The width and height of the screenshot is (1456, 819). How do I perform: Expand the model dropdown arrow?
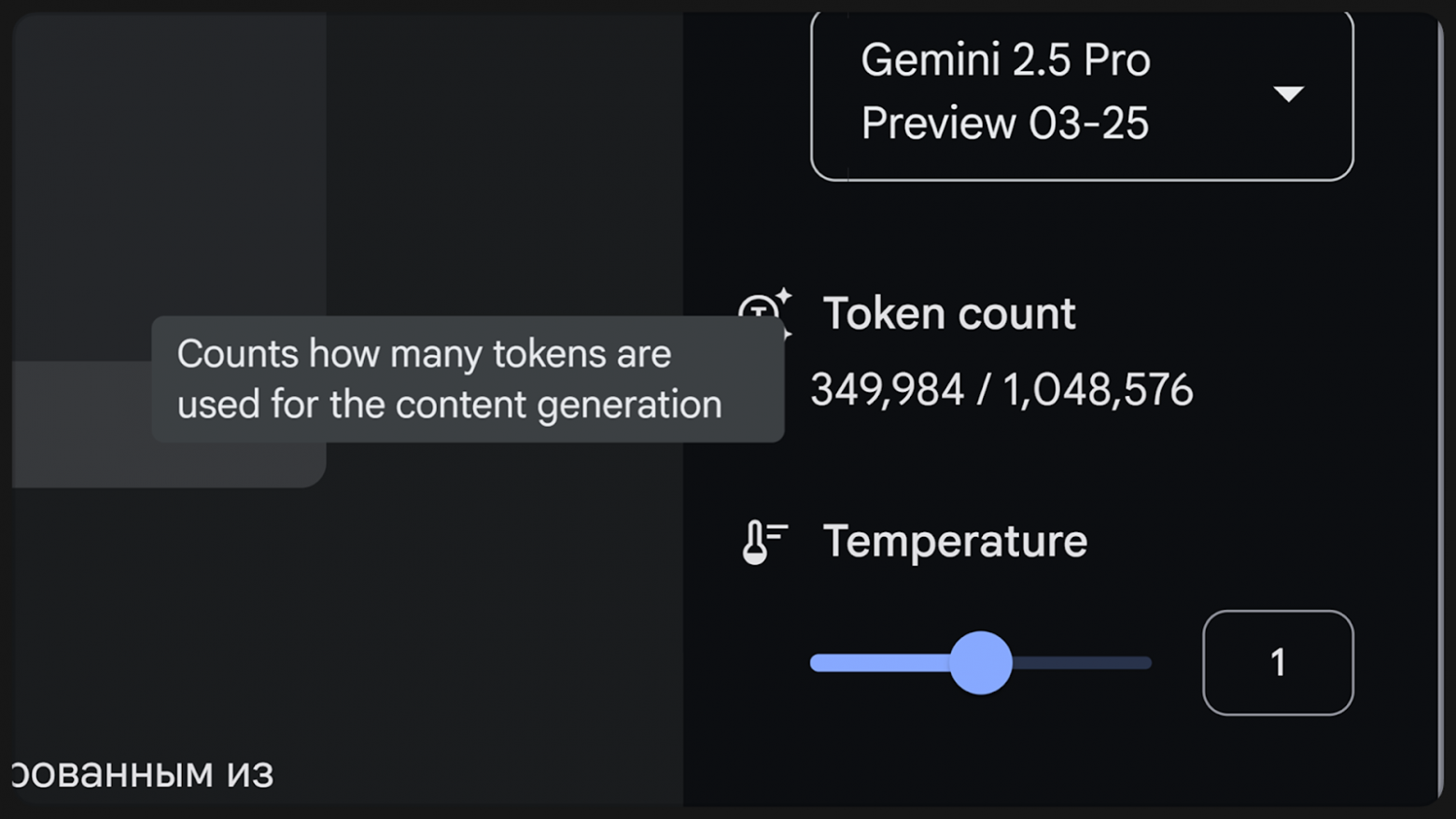point(1288,93)
